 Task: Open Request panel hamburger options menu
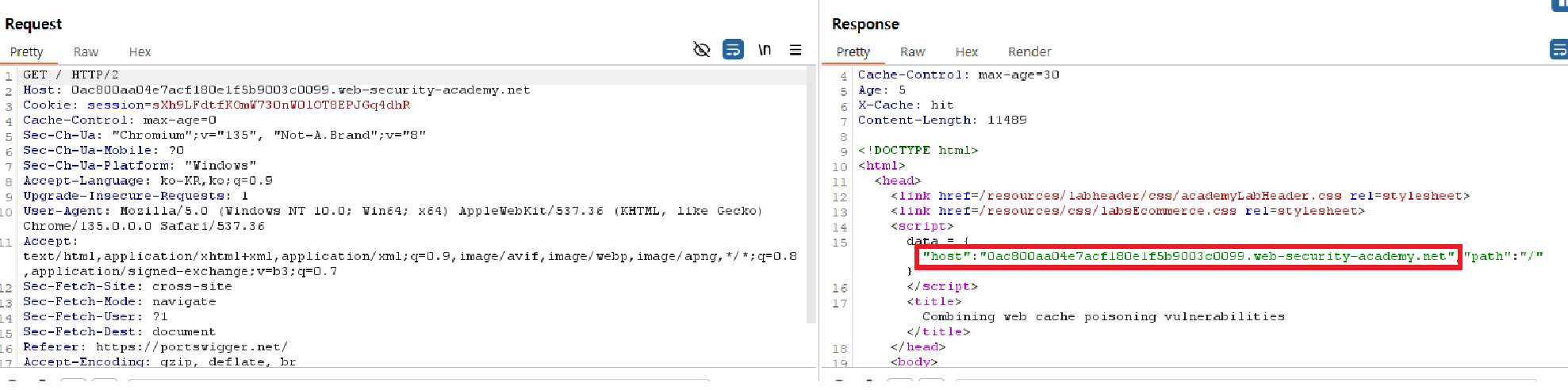(796, 50)
